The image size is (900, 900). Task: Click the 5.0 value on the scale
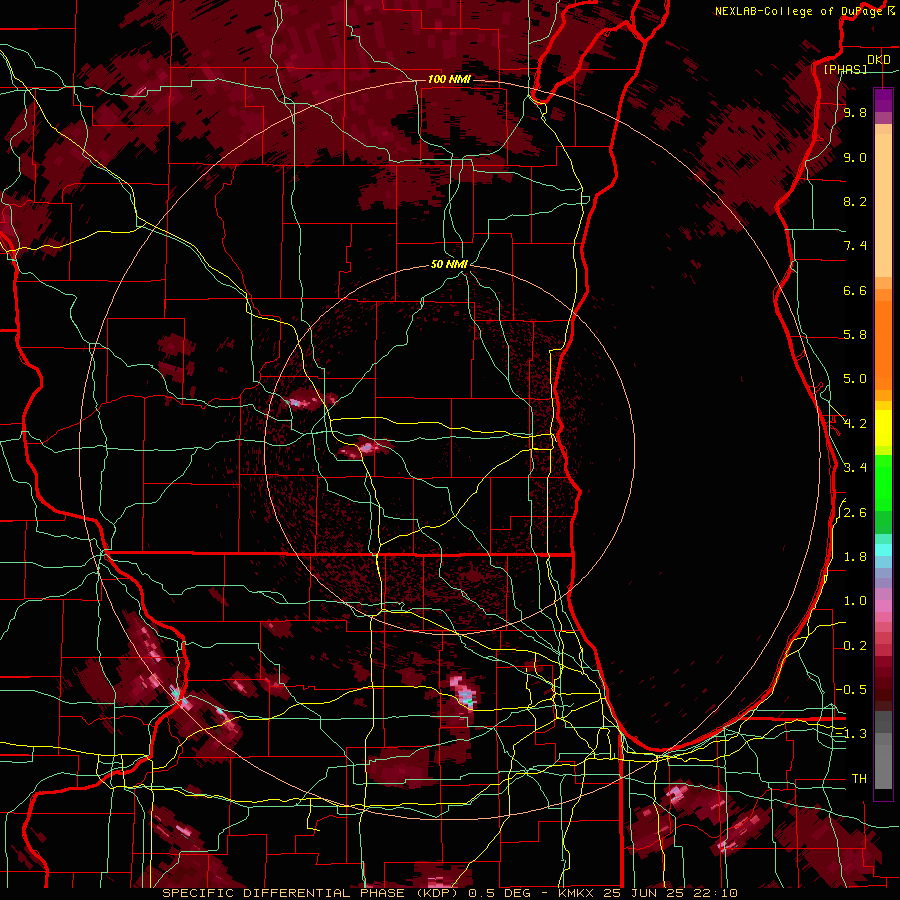855,379
